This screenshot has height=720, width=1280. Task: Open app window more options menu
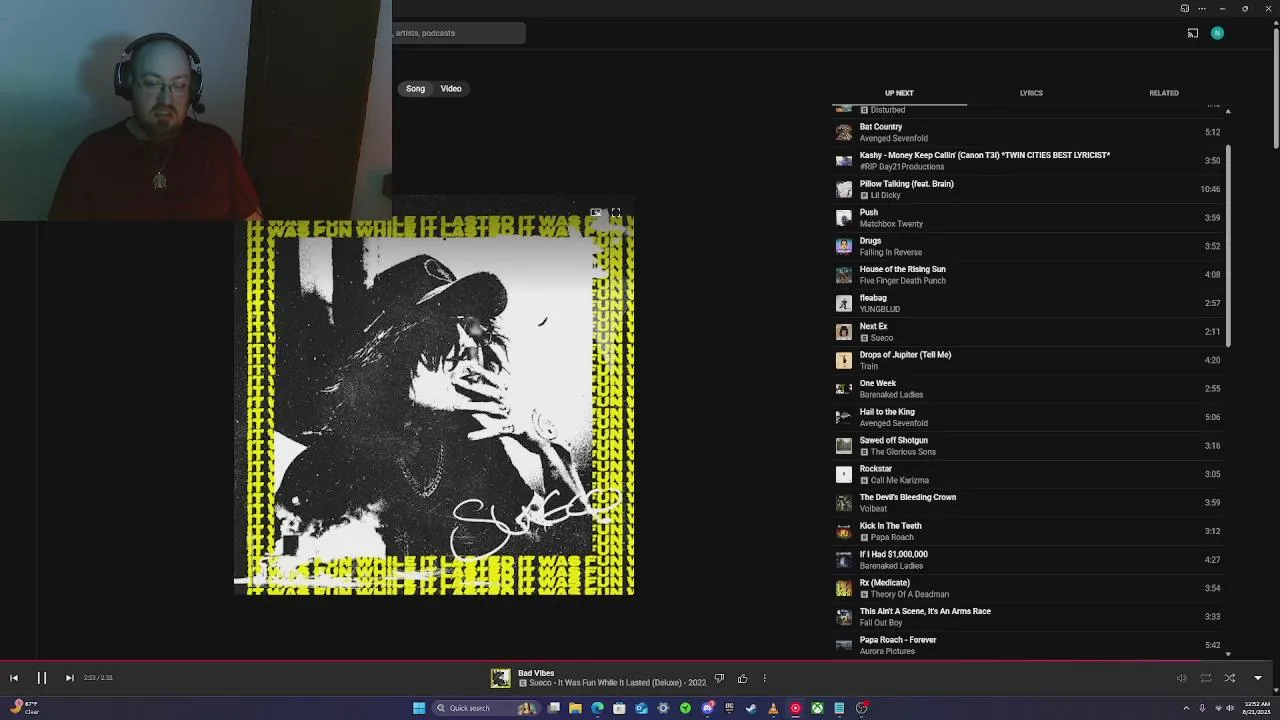[1203, 9]
